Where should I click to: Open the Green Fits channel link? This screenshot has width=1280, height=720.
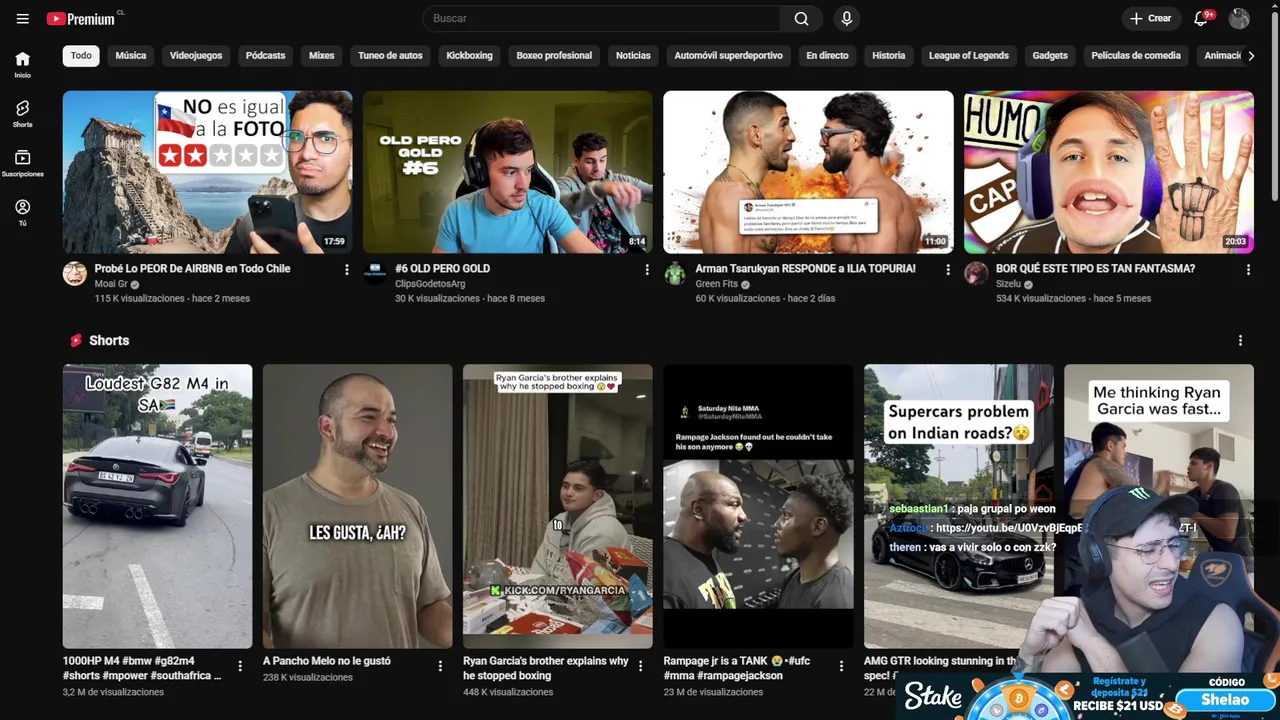click(x=719, y=284)
